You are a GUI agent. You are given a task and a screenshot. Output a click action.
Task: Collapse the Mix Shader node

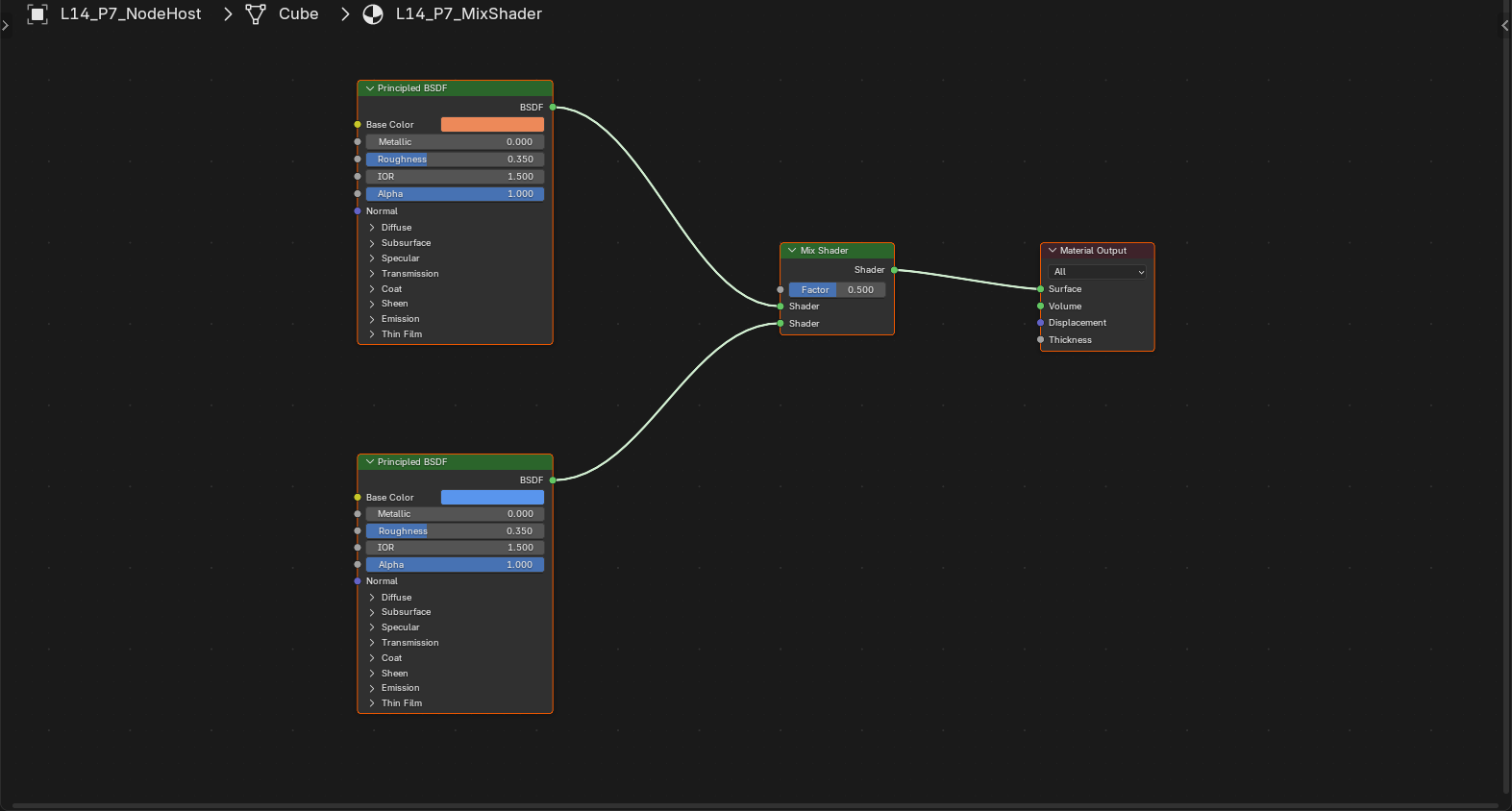(793, 251)
